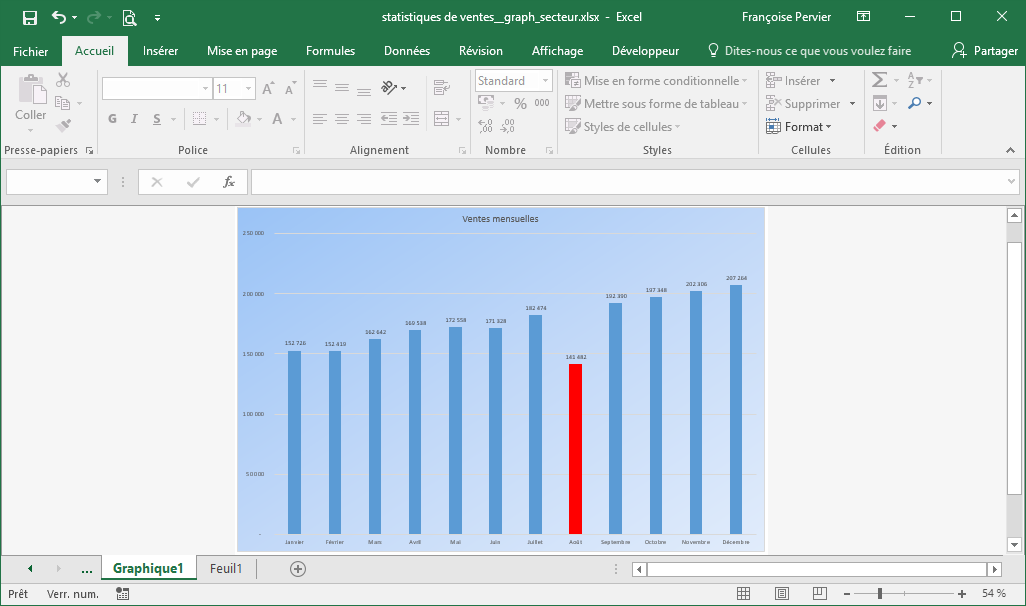
Task: Click the Partager share button
Action: [984, 51]
